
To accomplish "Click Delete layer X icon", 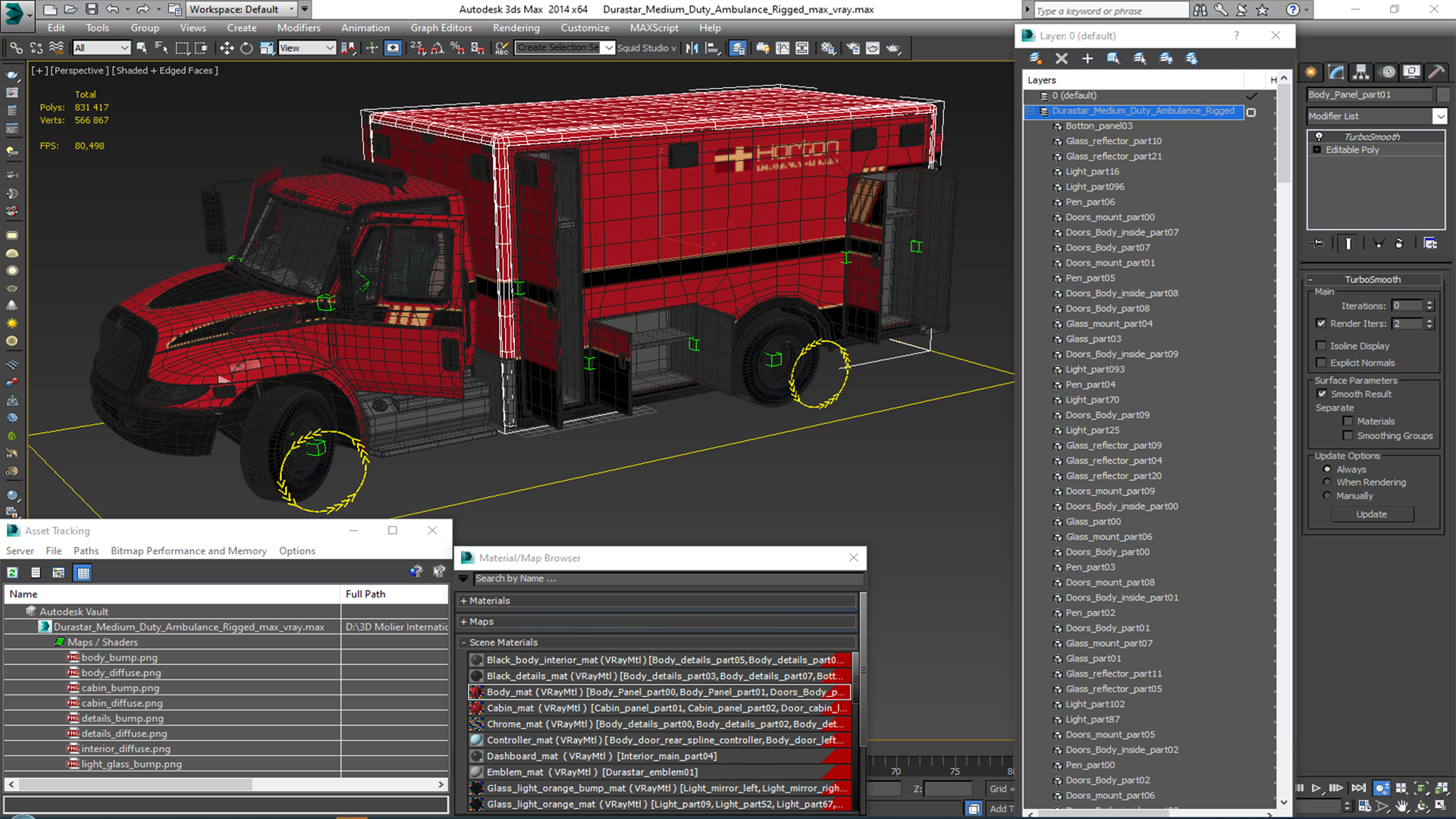I will click(1061, 58).
